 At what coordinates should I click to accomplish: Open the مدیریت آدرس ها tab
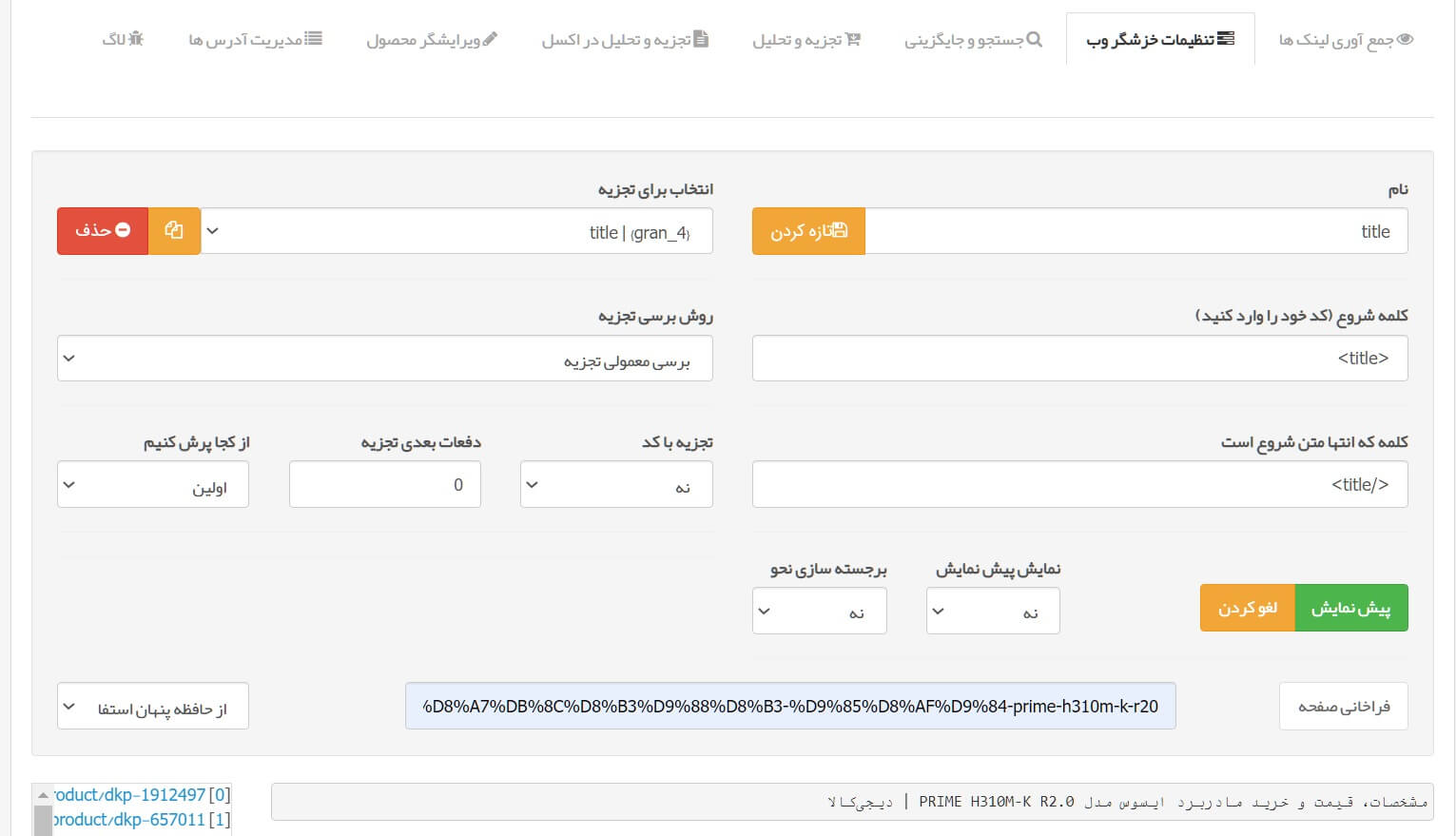[255, 39]
